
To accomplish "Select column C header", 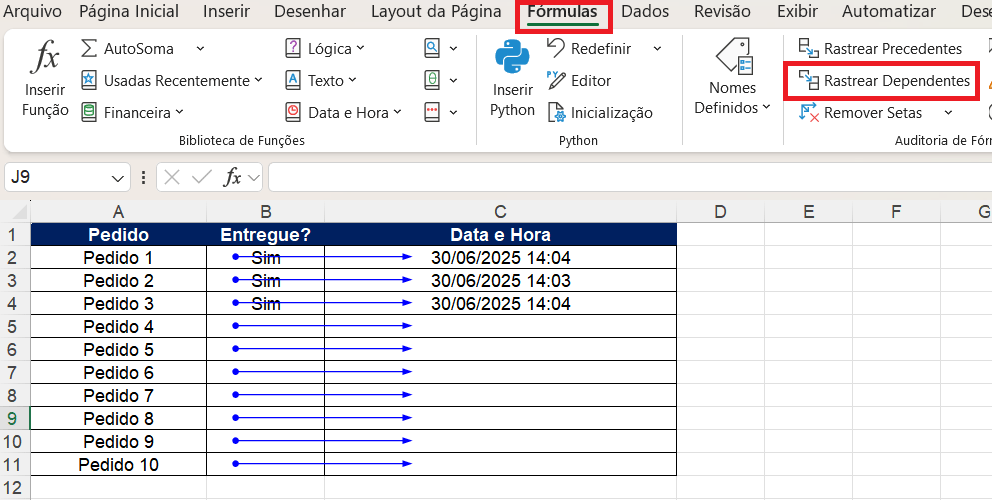I will click(500, 212).
